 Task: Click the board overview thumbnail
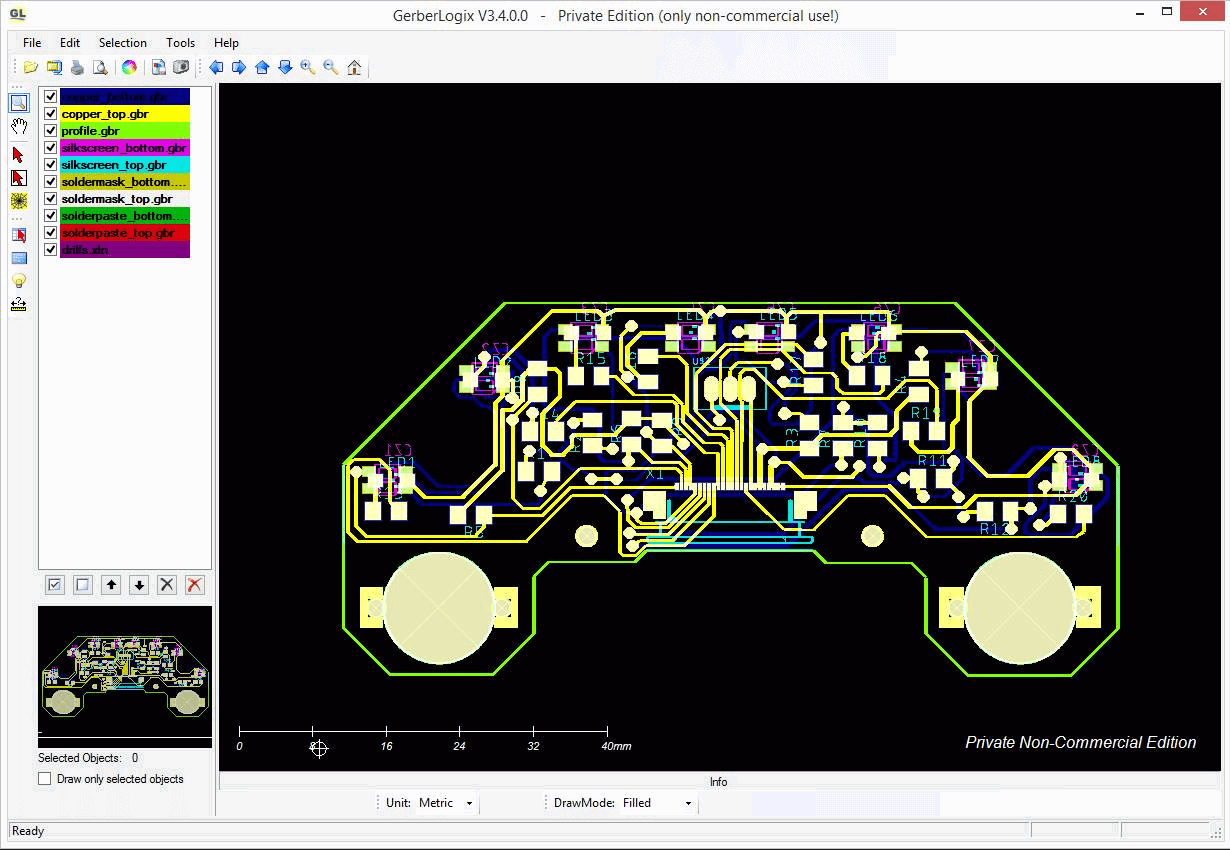[125, 676]
